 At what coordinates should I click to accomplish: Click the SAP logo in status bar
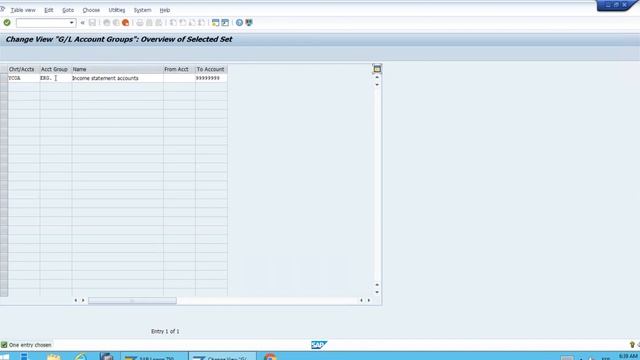[x=319, y=345]
